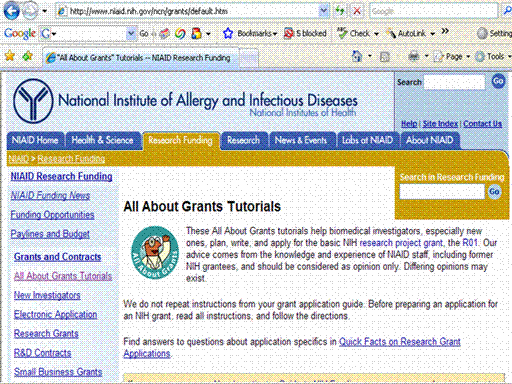Click the Google toolbar Go button
This screenshot has width=512, height=384.
pos(144,33)
